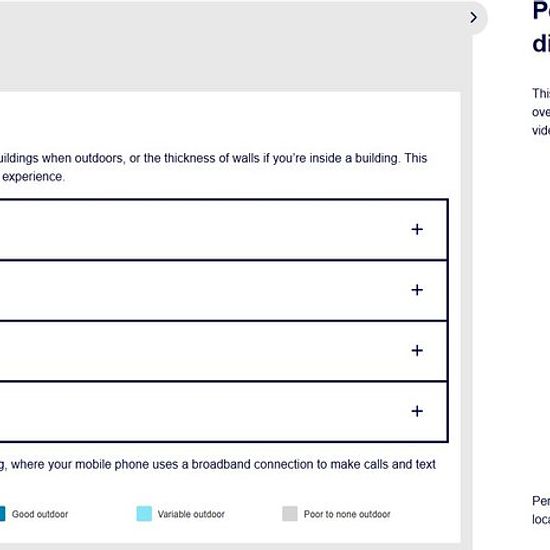
Task: Click the bold heading at the top right edge
Action: tap(541, 27)
